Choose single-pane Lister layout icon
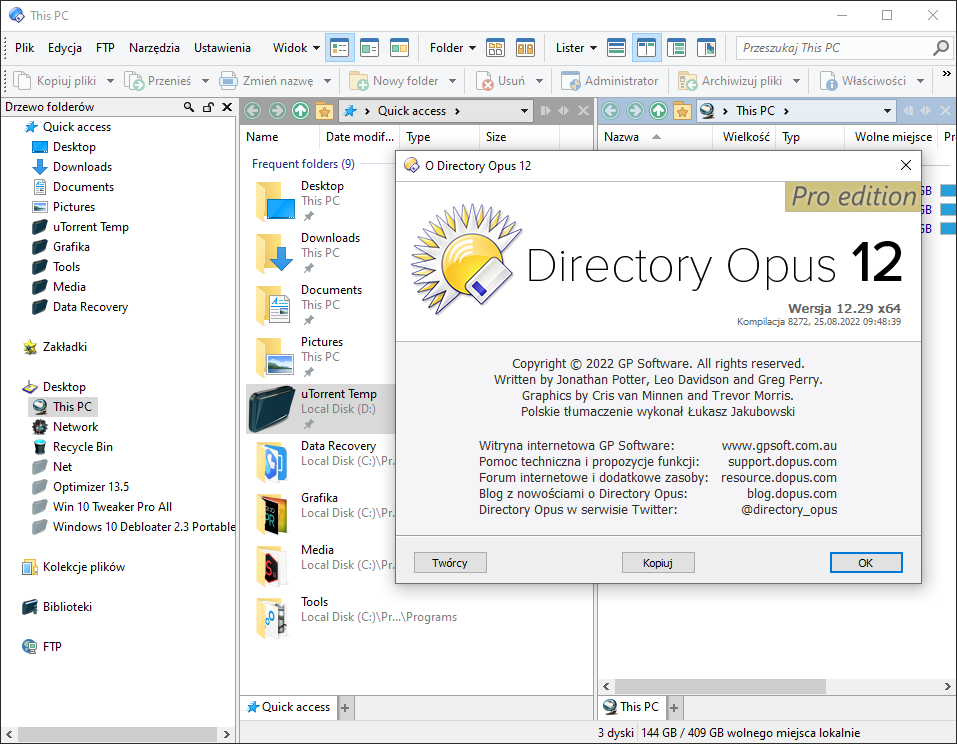Screen dimensions: 957x744 [x=616, y=48]
